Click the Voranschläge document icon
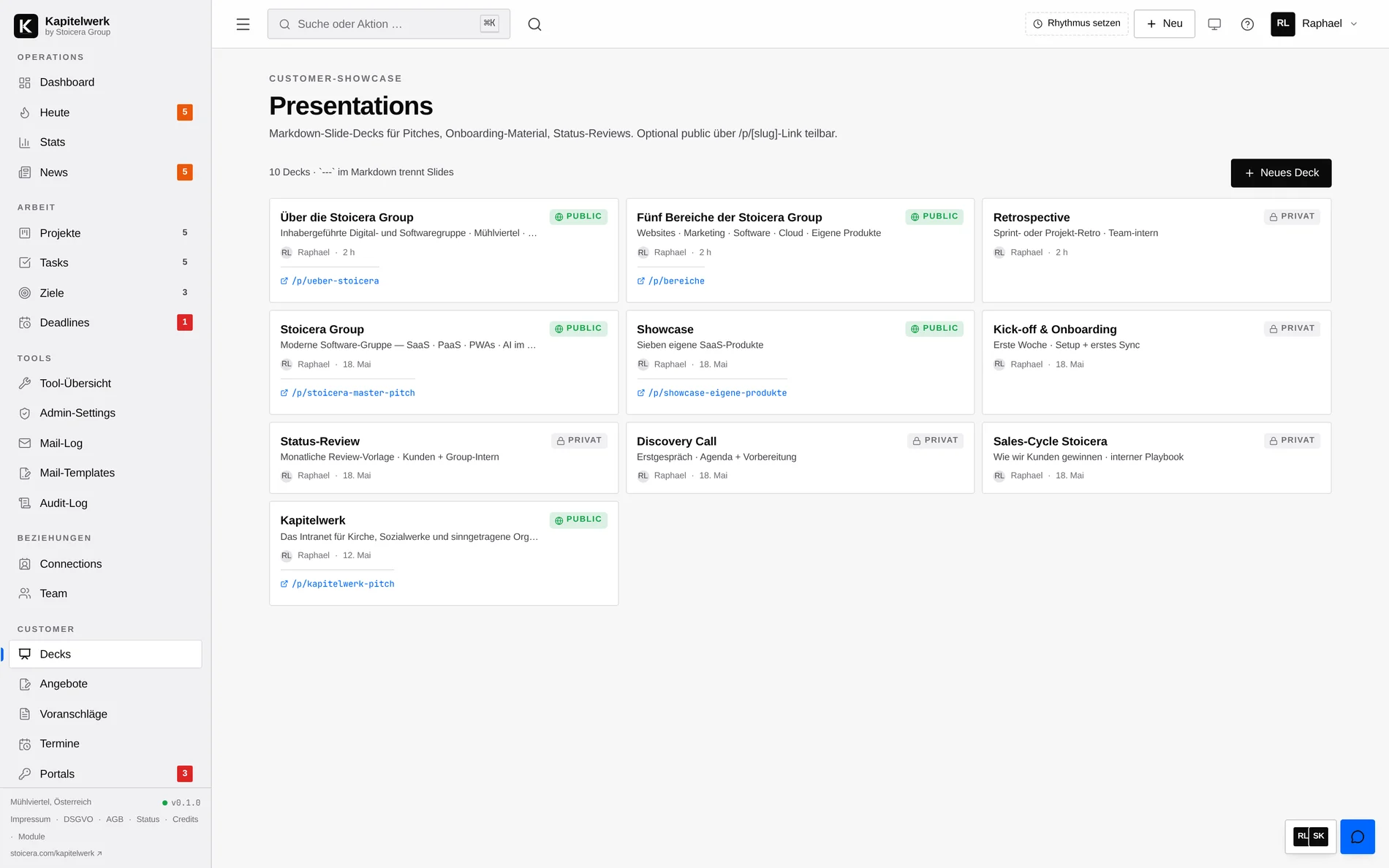 coord(25,714)
